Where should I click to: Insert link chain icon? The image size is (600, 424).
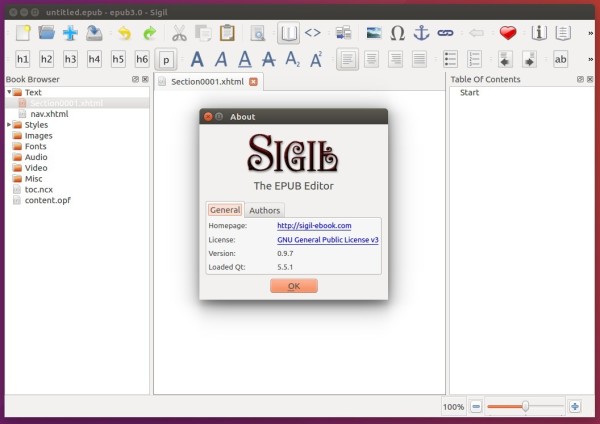[445, 33]
